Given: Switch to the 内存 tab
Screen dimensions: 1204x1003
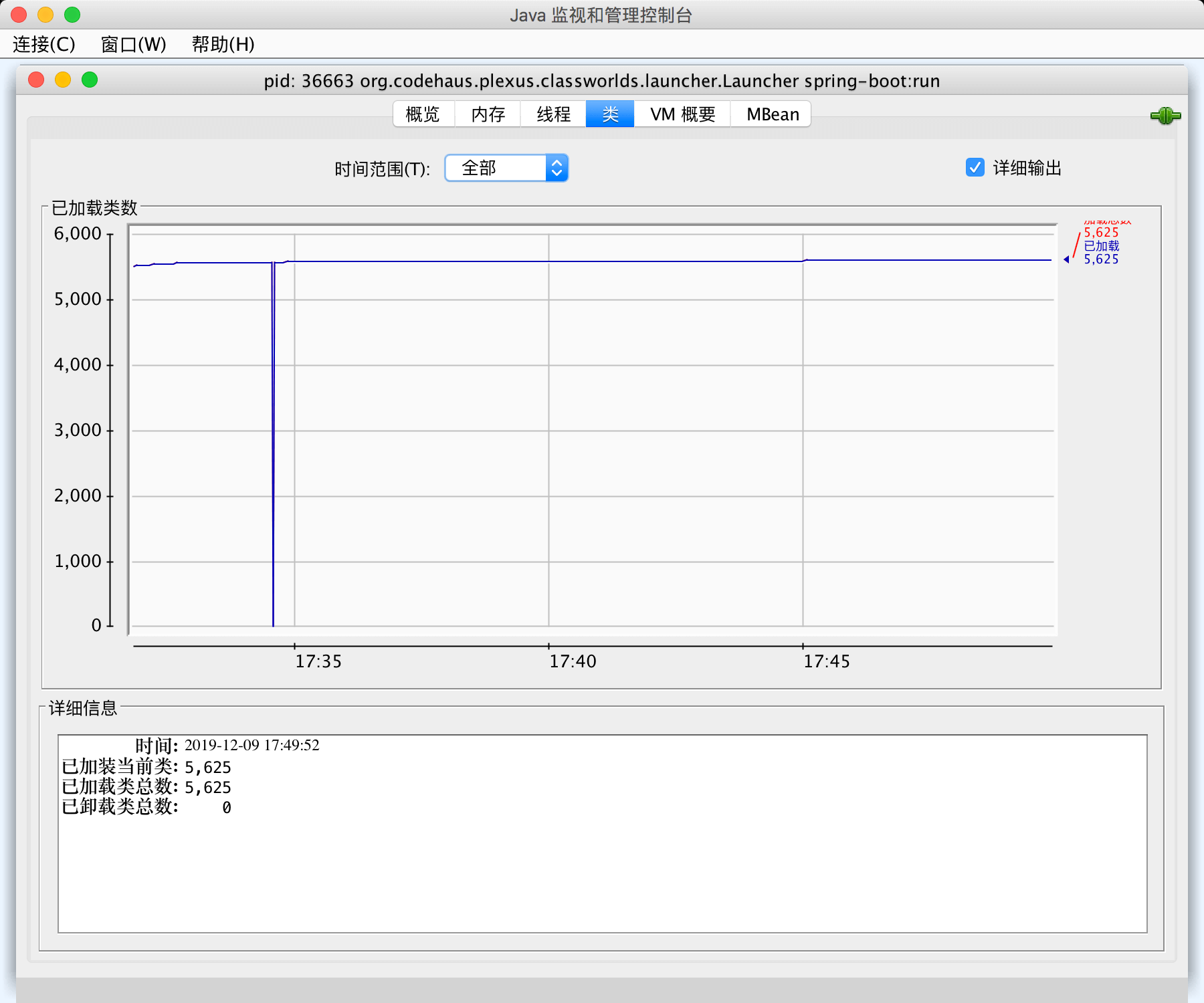Looking at the screenshot, I should coord(488,114).
